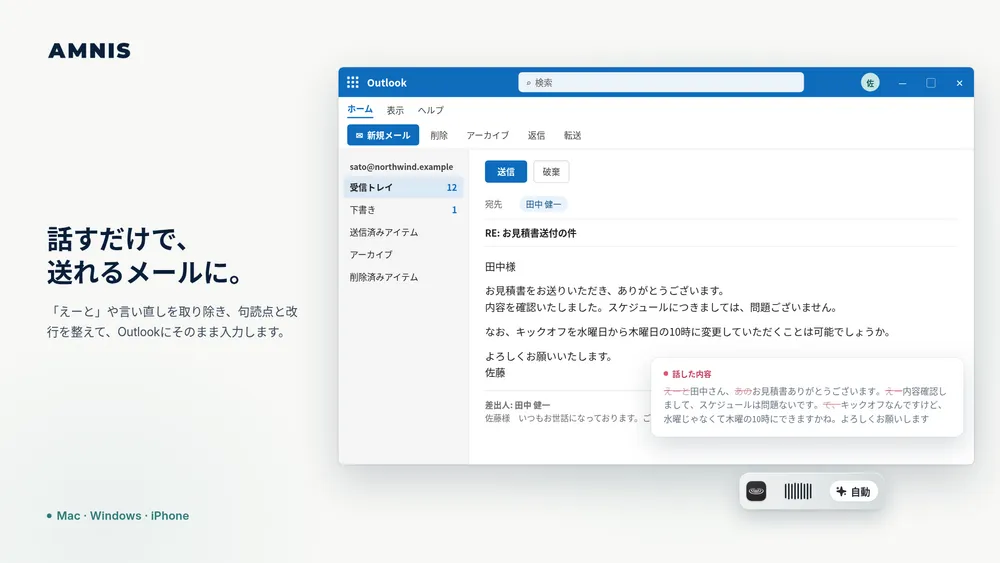Create a 新規メール
The image size is (1000, 563).
pyautogui.click(x=383, y=135)
